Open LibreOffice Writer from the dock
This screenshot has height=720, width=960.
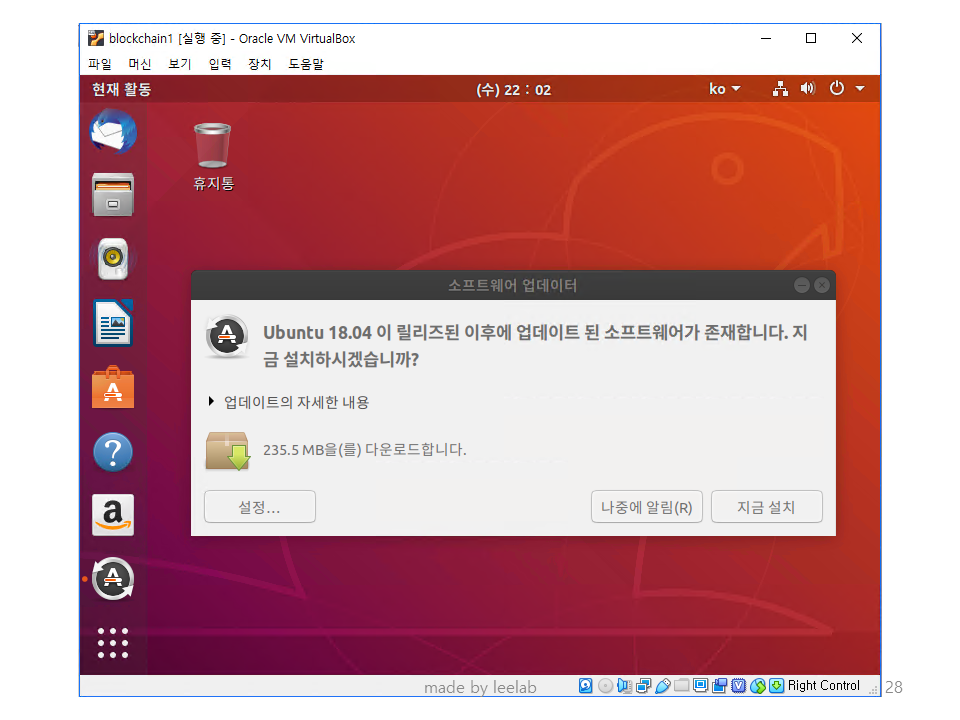[x=113, y=323]
